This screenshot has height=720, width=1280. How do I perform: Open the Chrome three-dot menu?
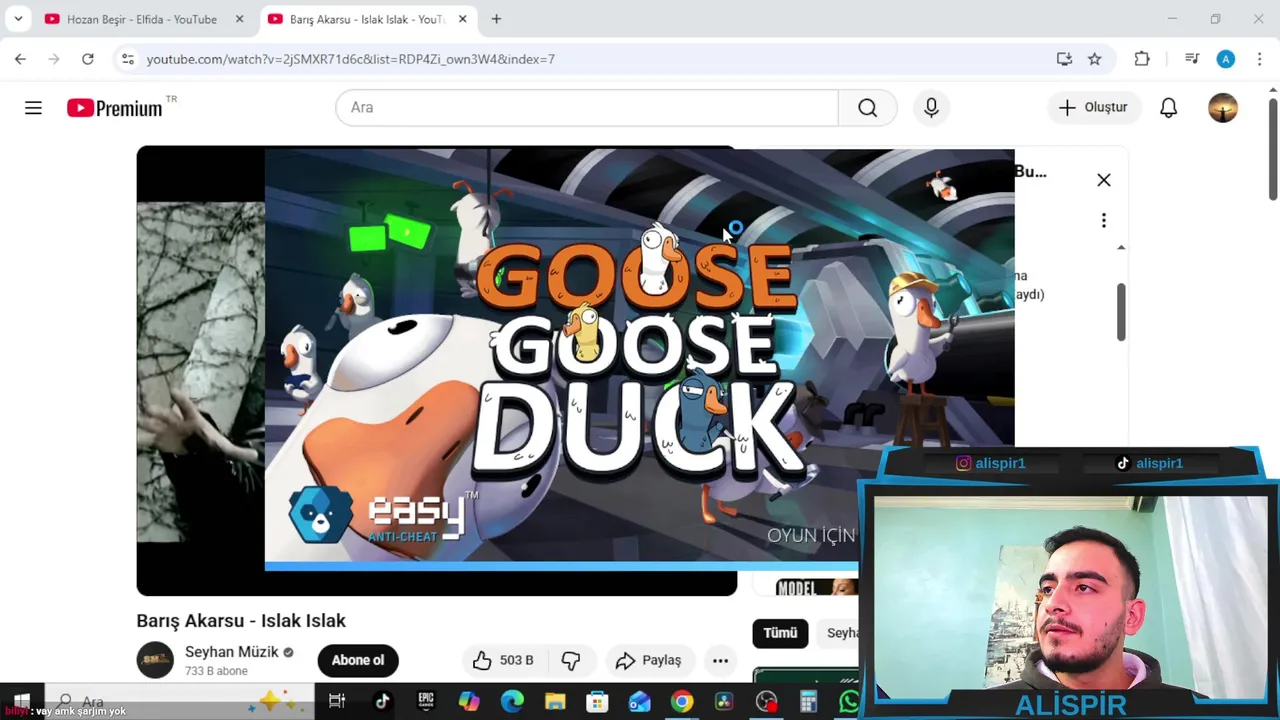[1260, 59]
